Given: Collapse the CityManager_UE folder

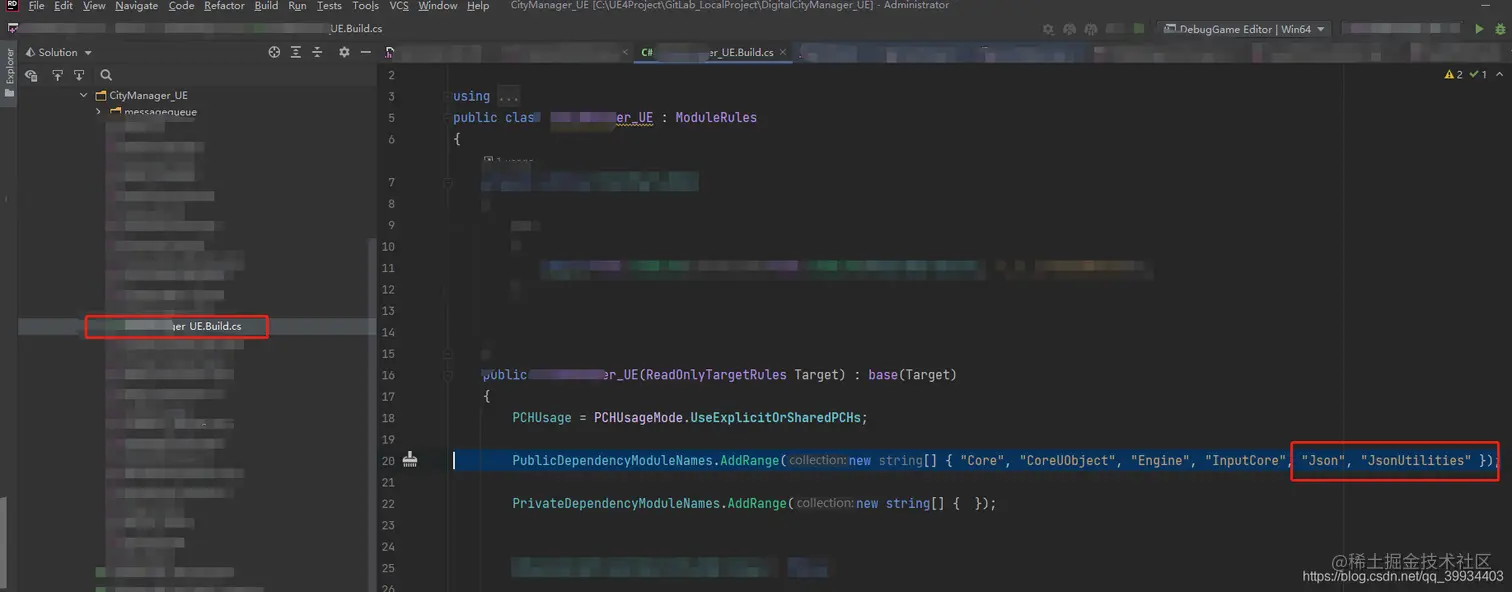Looking at the screenshot, I should (x=84, y=94).
